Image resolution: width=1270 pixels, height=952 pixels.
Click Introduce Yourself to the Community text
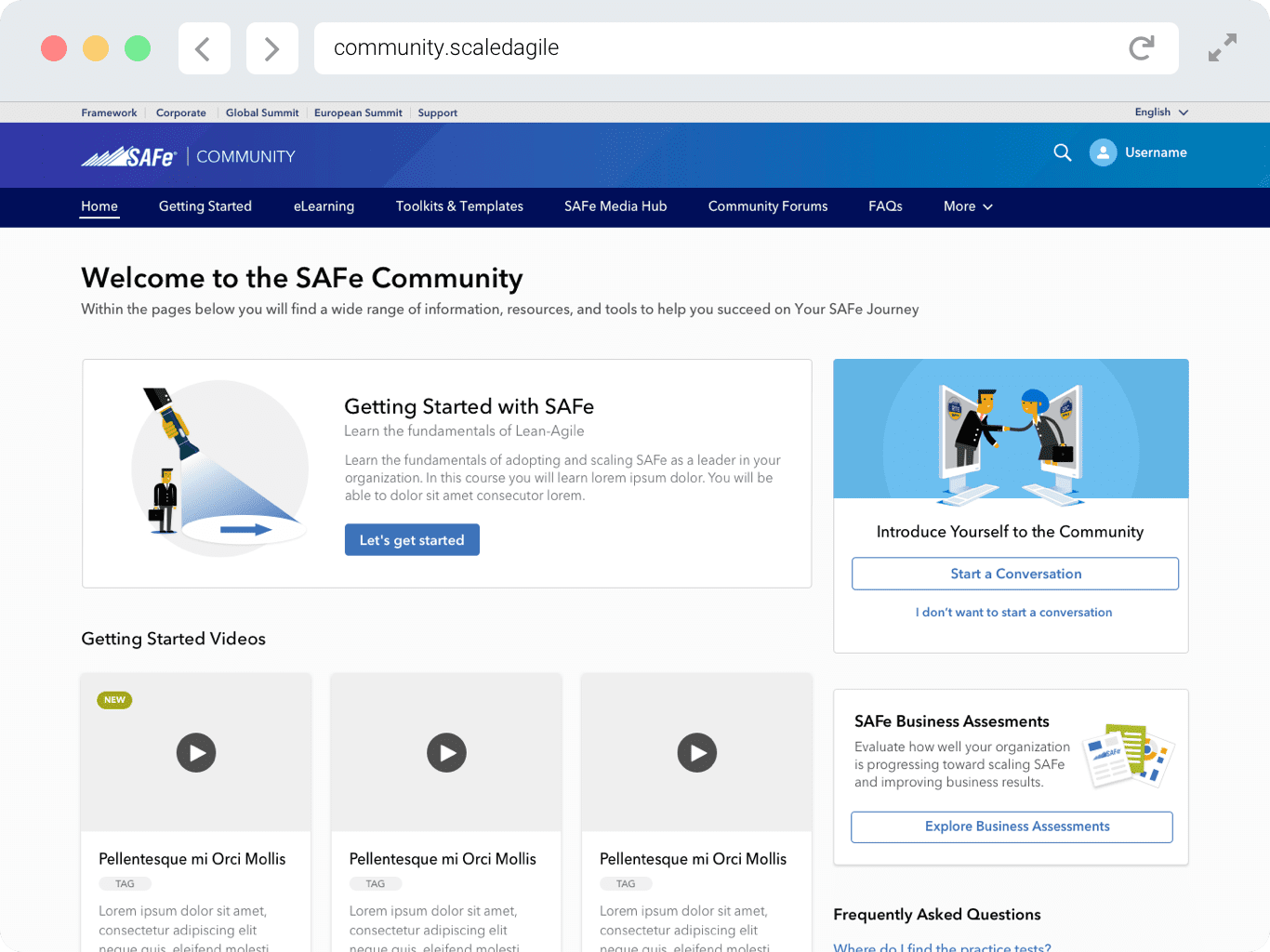(1011, 532)
